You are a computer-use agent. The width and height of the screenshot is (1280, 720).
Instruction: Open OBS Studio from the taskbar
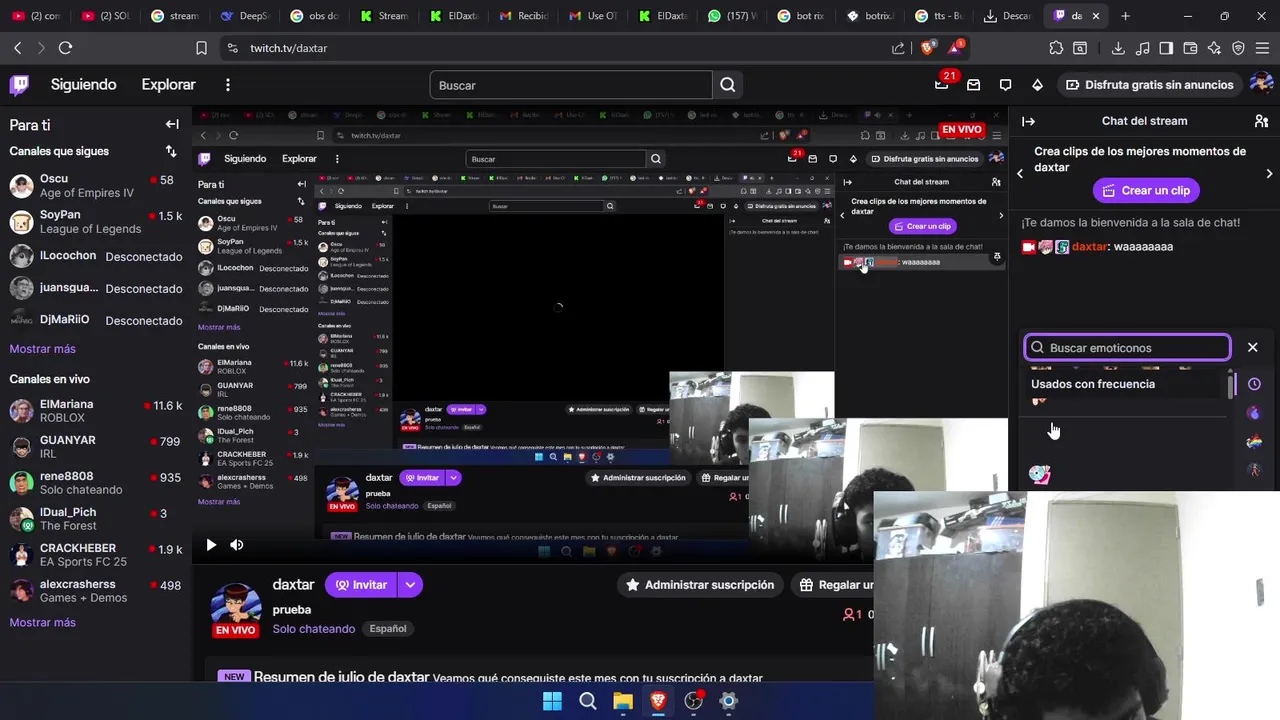coord(693,702)
